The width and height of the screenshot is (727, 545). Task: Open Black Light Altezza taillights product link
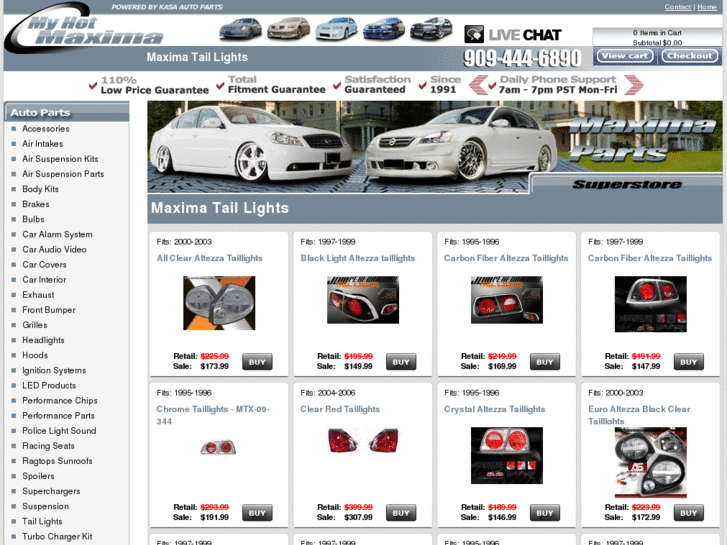(357, 258)
